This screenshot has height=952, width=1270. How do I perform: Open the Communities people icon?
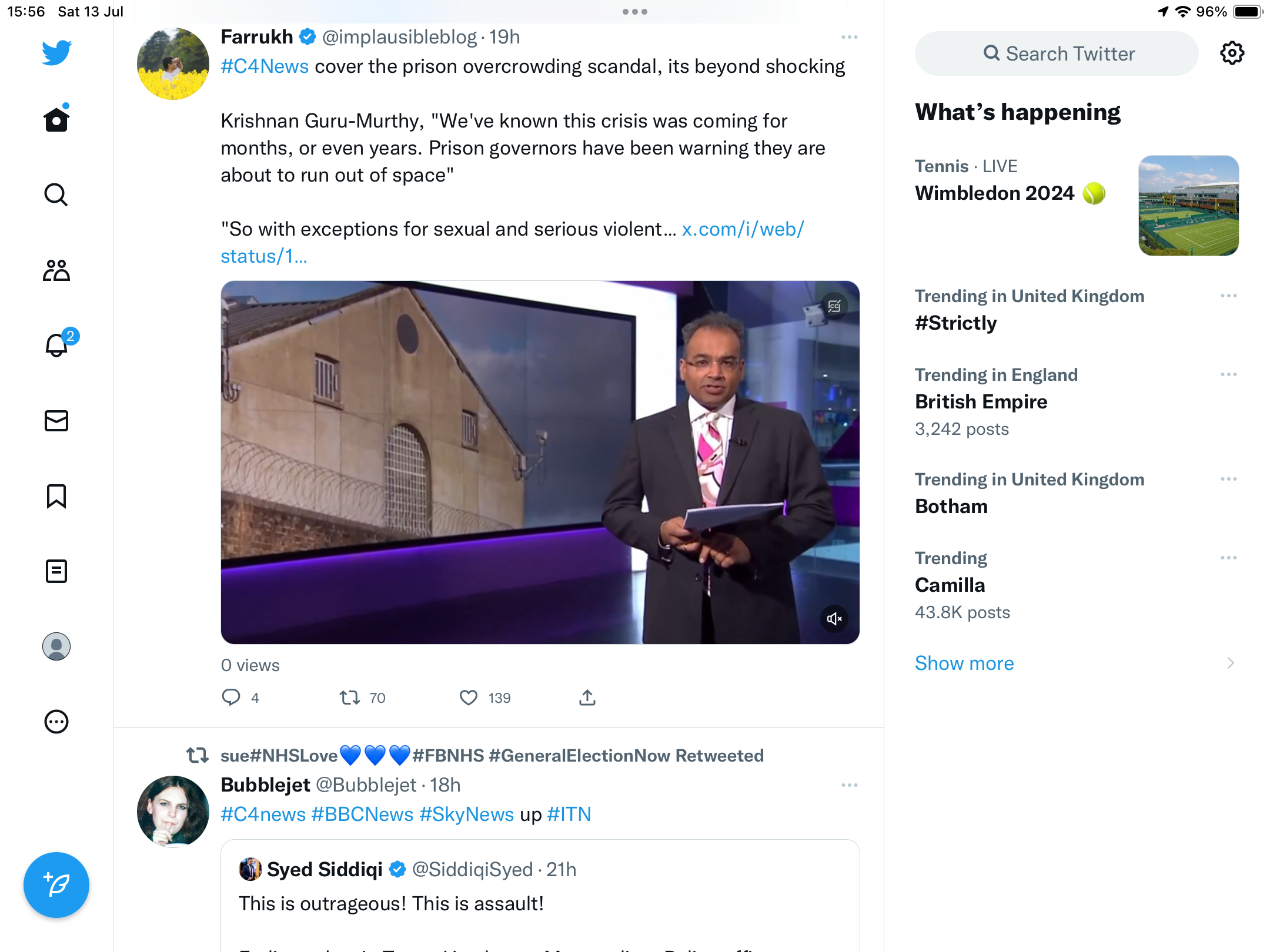[x=56, y=270]
